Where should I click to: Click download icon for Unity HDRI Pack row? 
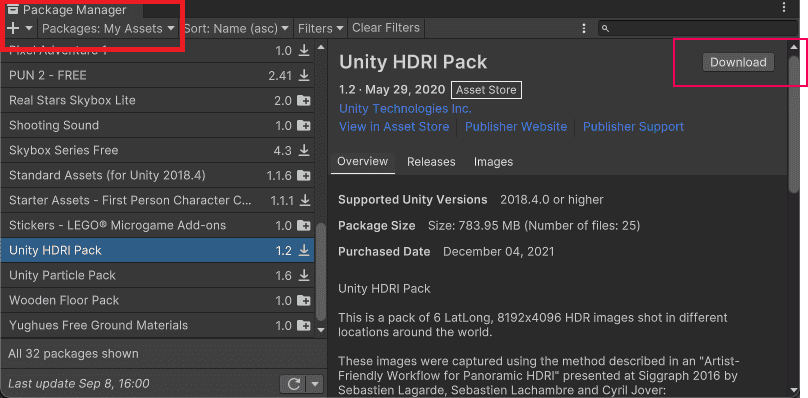coord(304,251)
